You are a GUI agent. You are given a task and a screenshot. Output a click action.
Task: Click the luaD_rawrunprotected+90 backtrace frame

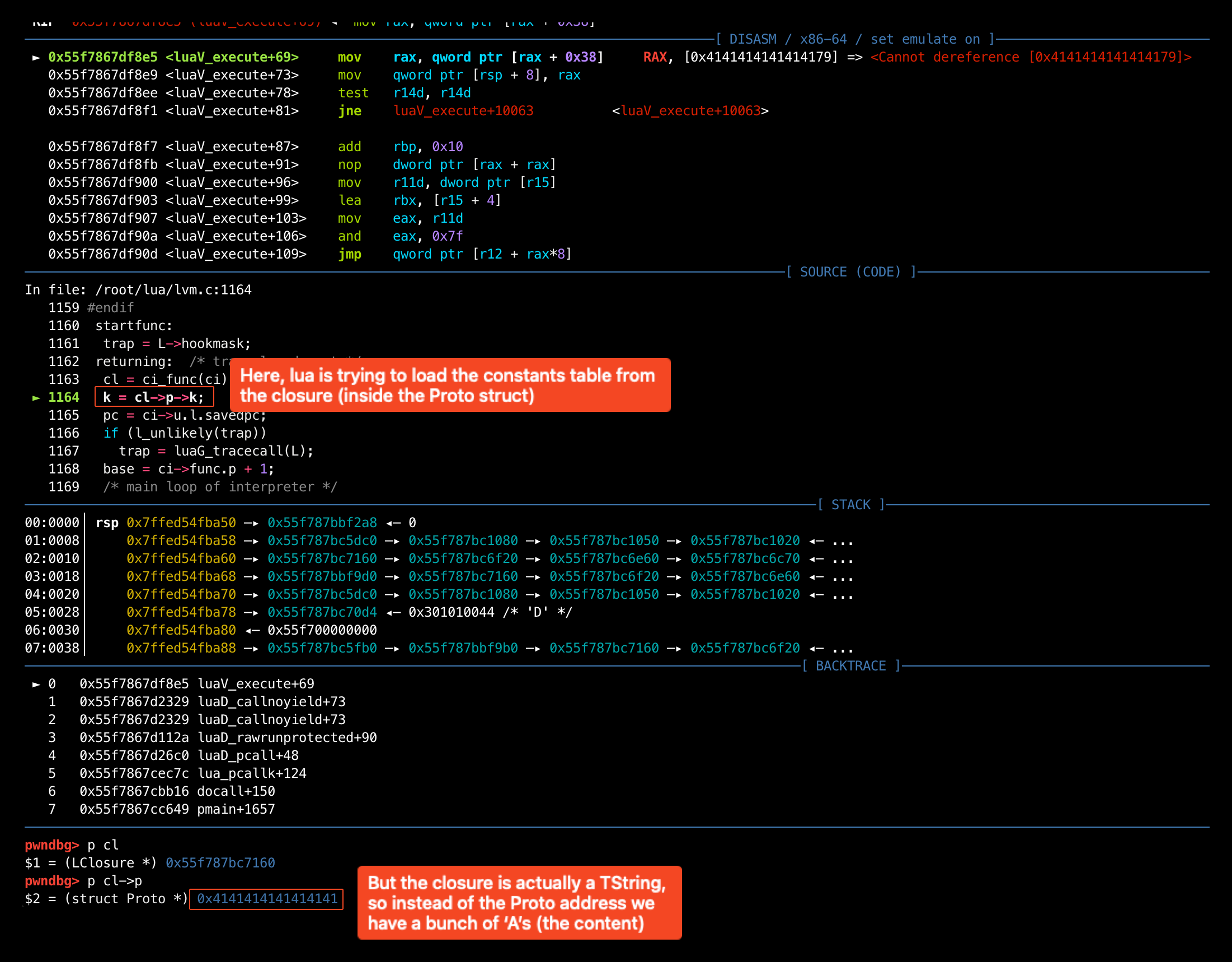[x=286, y=738]
